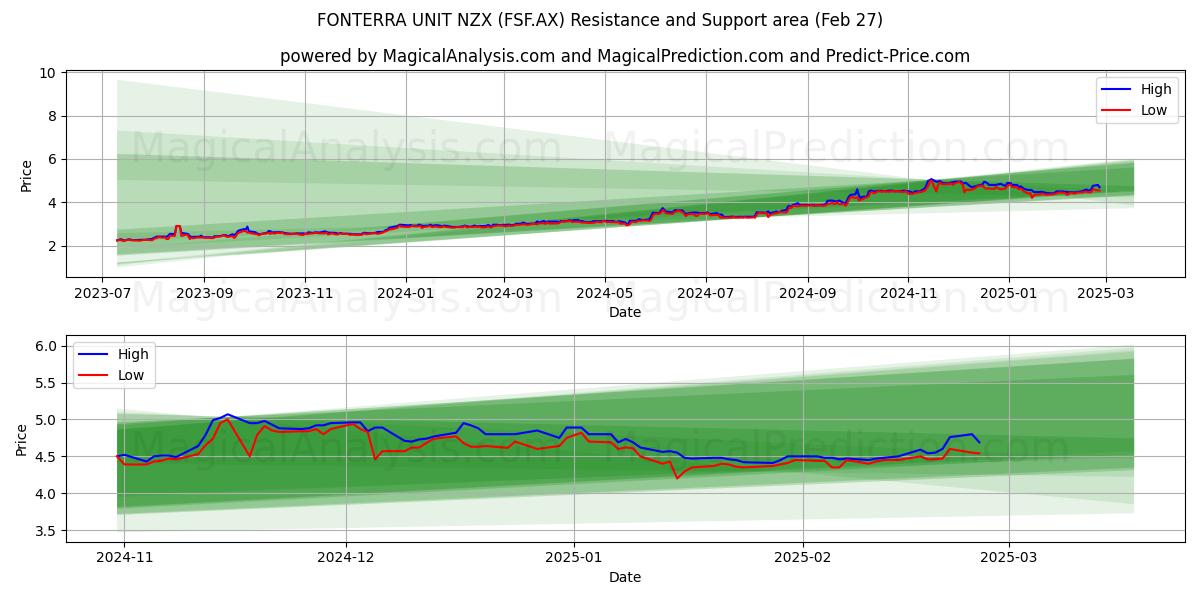Click the '2023-09' date label on top chart
The image size is (1200, 600).
(x=204, y=295)
